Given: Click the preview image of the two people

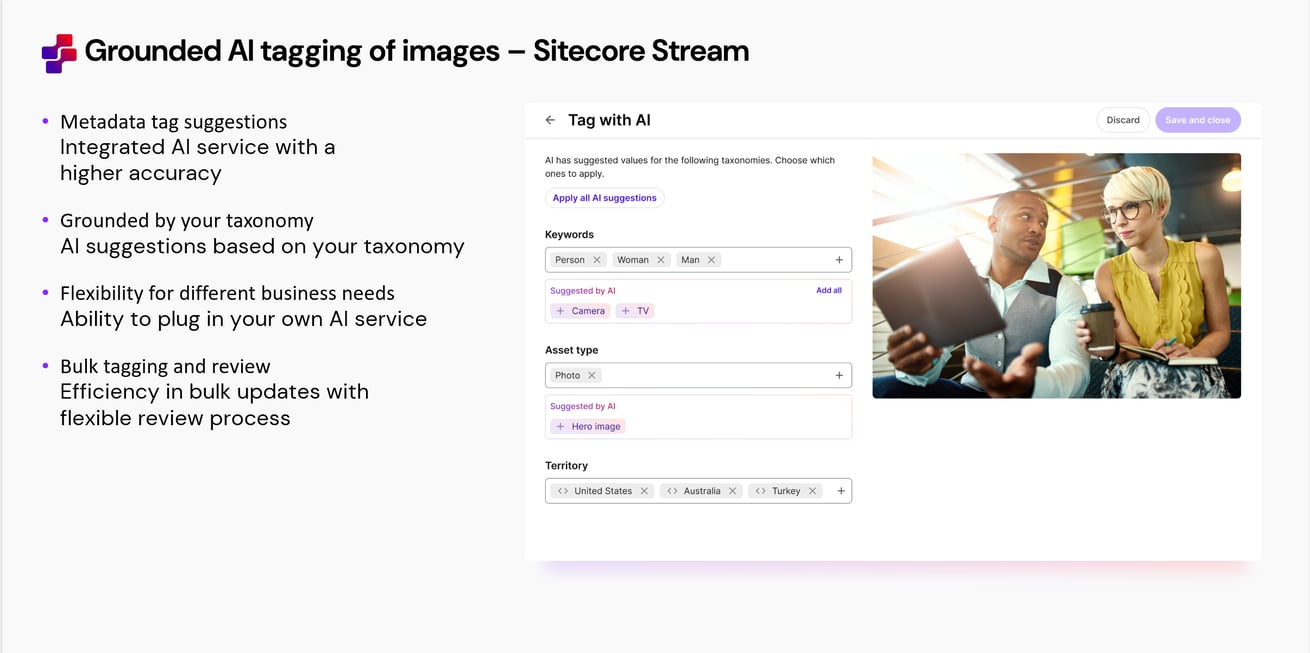Looking at the screenshot, I should [x=1056, y=275].
